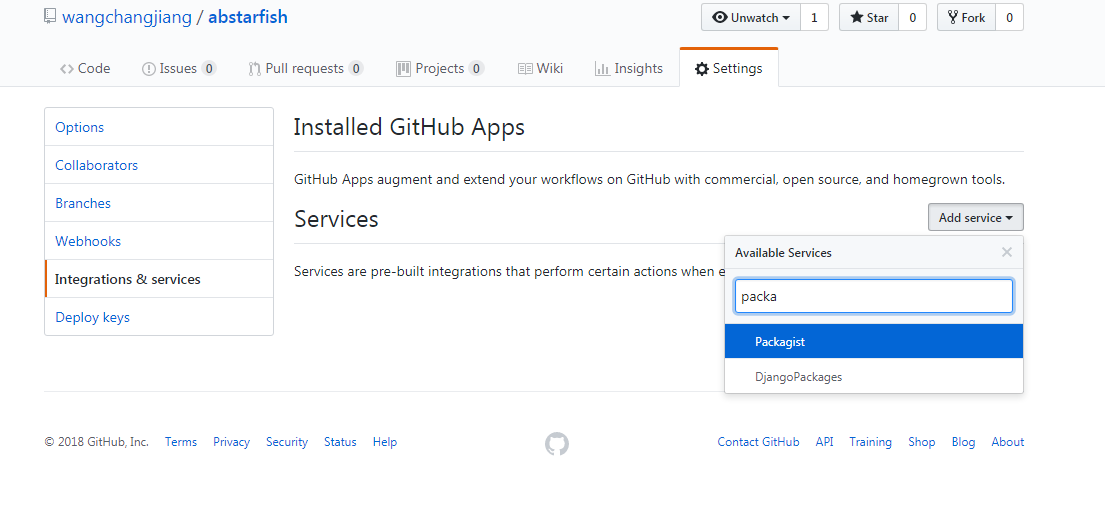
Task: Open the Training footer link
Action: pos(870,442)
